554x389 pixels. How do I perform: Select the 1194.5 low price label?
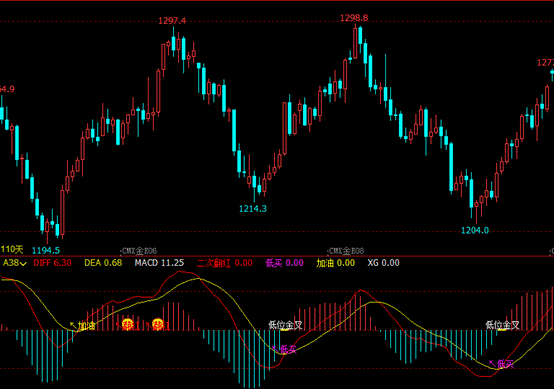click(x=46, y=251)
